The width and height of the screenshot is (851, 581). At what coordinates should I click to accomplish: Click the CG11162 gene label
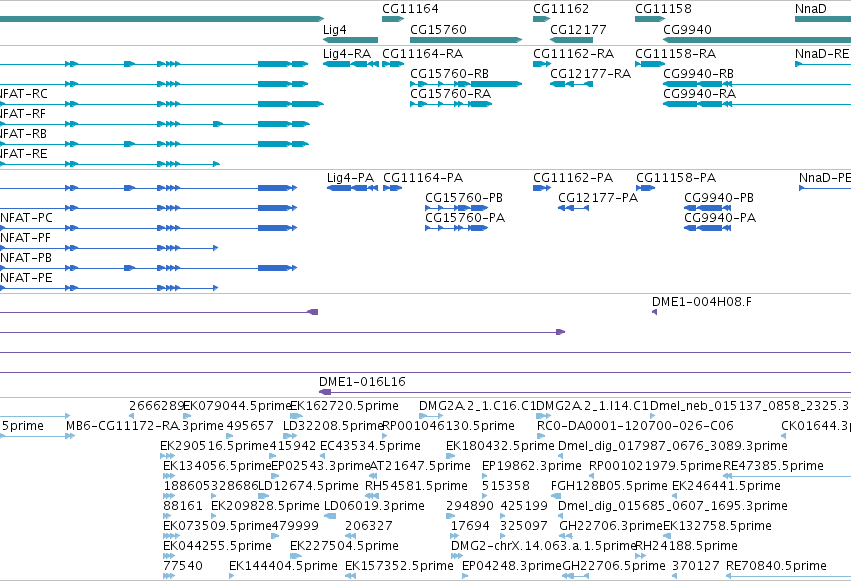(x=561, y=9)
